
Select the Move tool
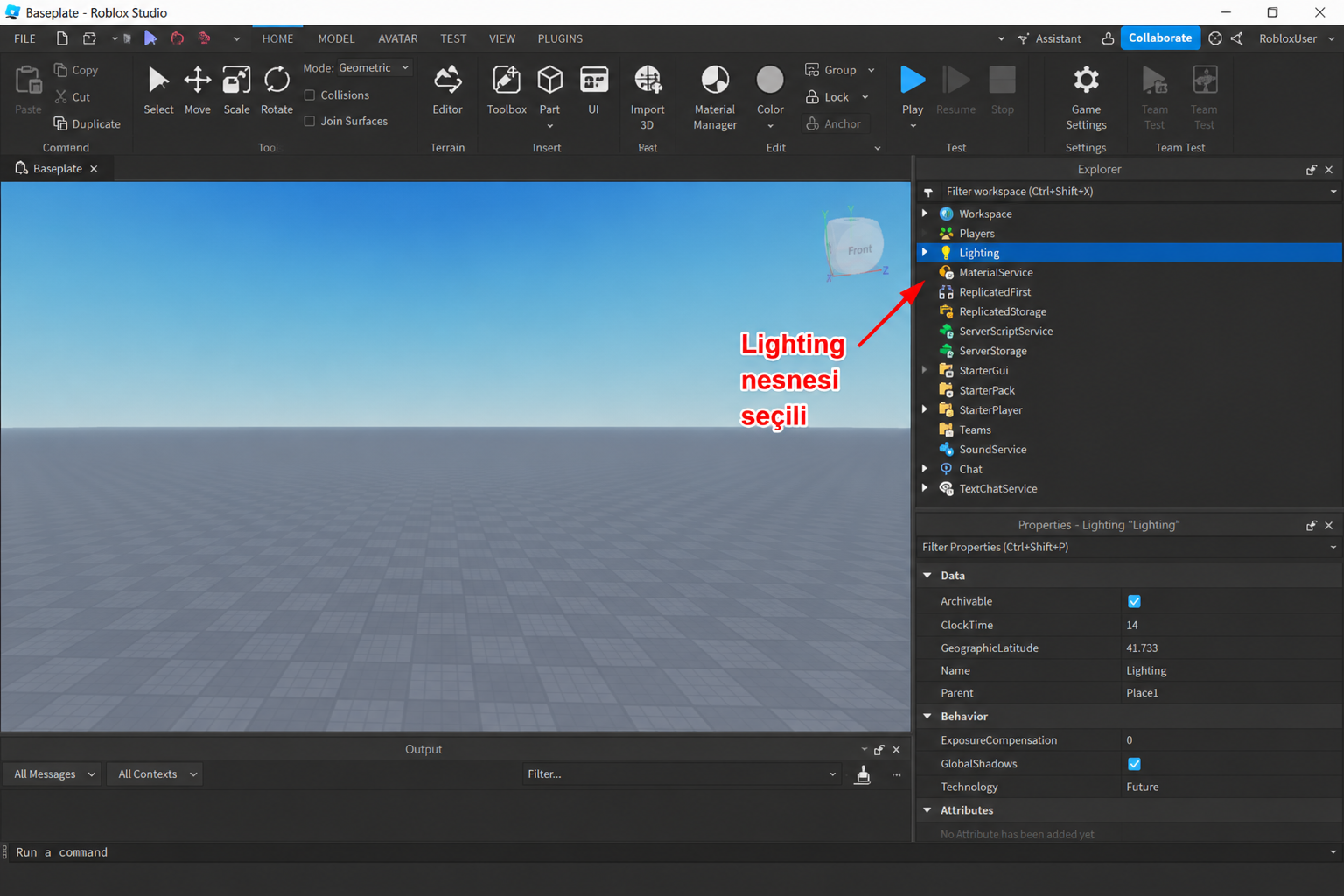[x=197, y=90]
